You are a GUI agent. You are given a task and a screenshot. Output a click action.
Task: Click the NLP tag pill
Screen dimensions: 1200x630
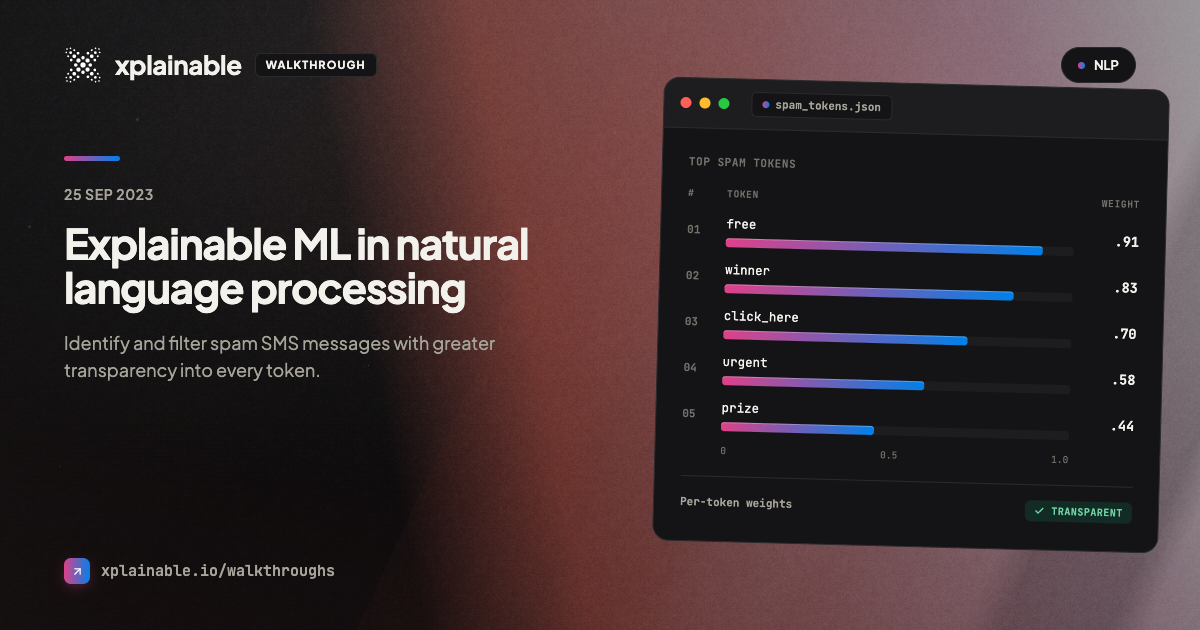(x=1098, y=66)
